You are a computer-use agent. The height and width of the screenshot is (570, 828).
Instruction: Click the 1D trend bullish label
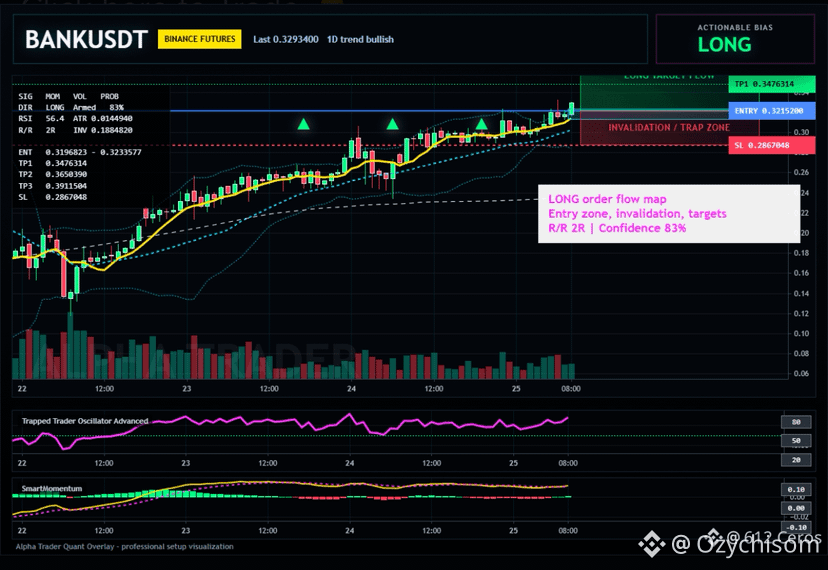point(360,40)
